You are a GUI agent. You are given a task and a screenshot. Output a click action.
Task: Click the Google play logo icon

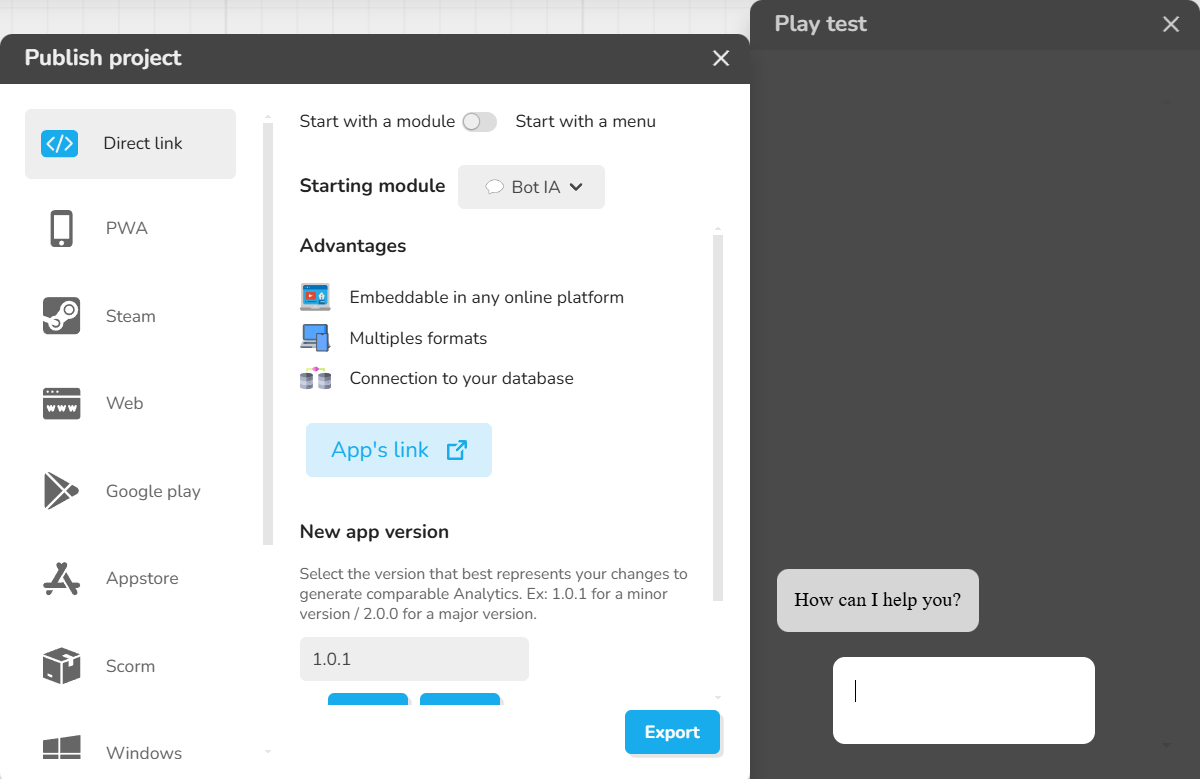click(61, 491)
